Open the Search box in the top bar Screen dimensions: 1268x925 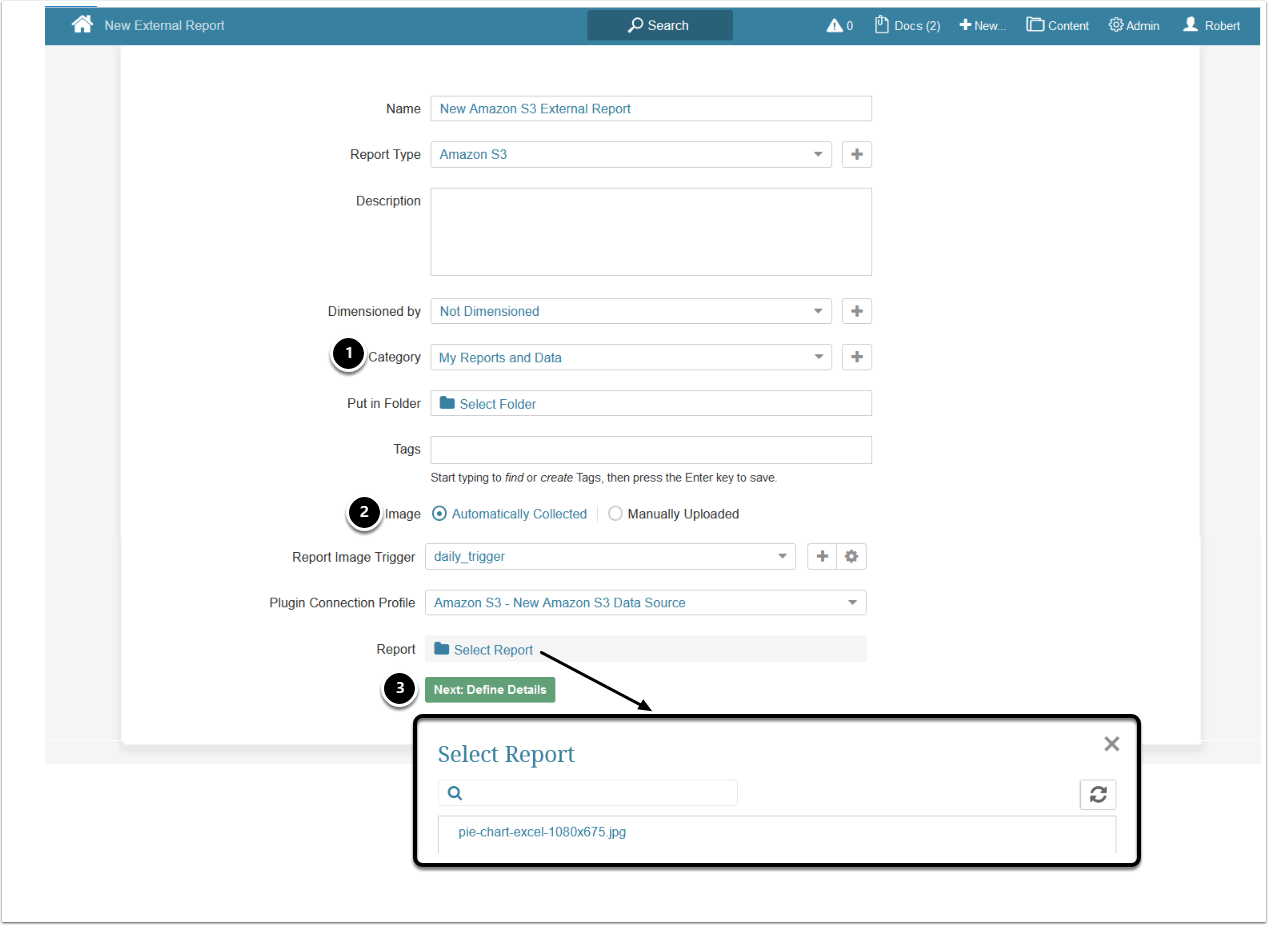tap(660, 25)
